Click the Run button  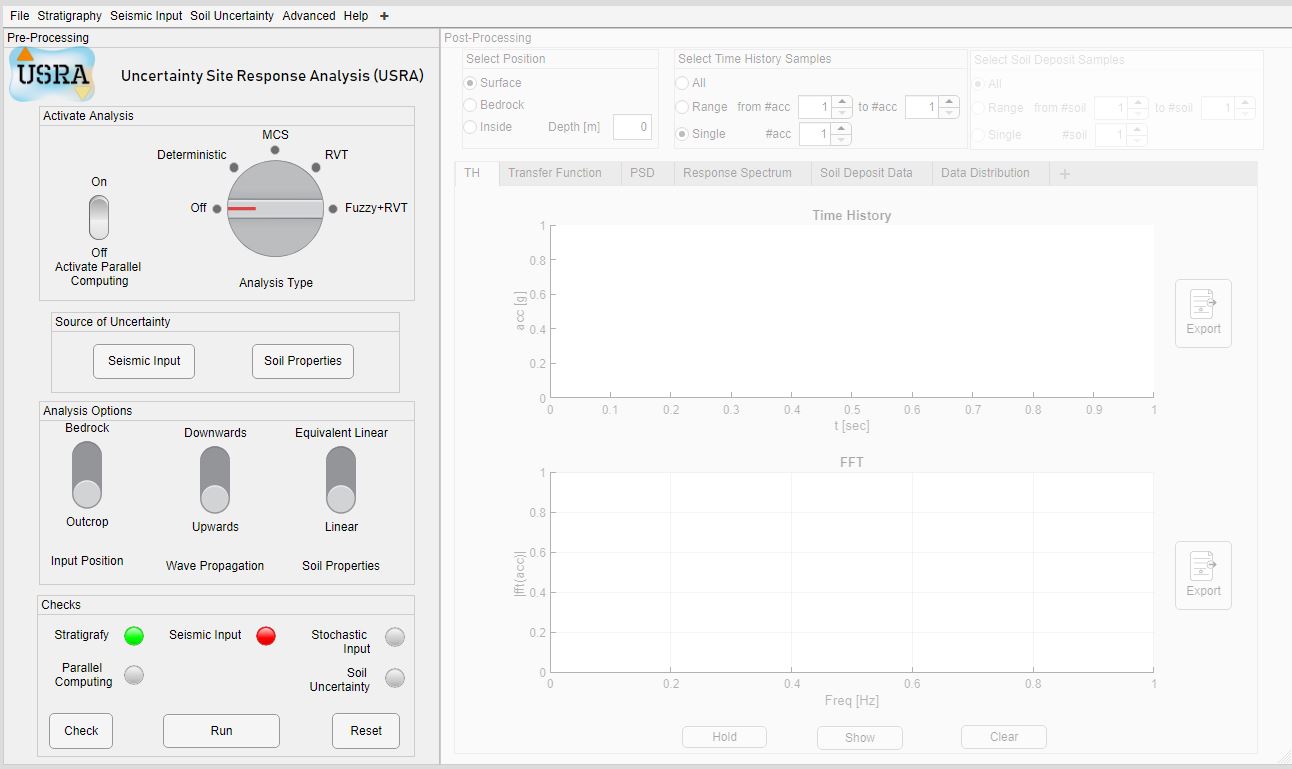click(x=222, y=731)
